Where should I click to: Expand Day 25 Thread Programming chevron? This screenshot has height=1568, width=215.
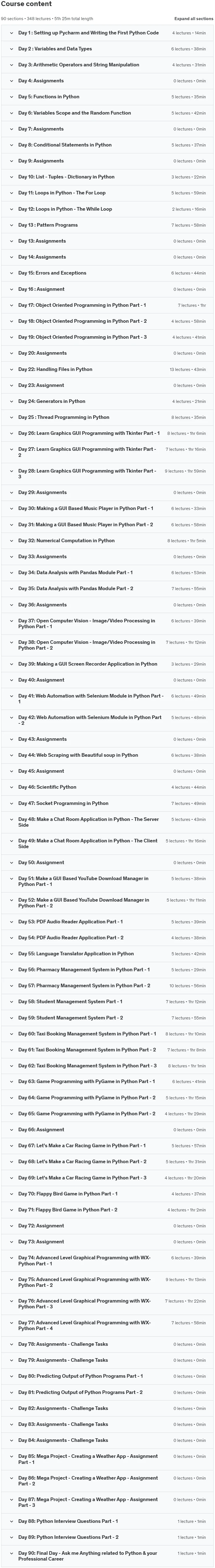[11, 417]
